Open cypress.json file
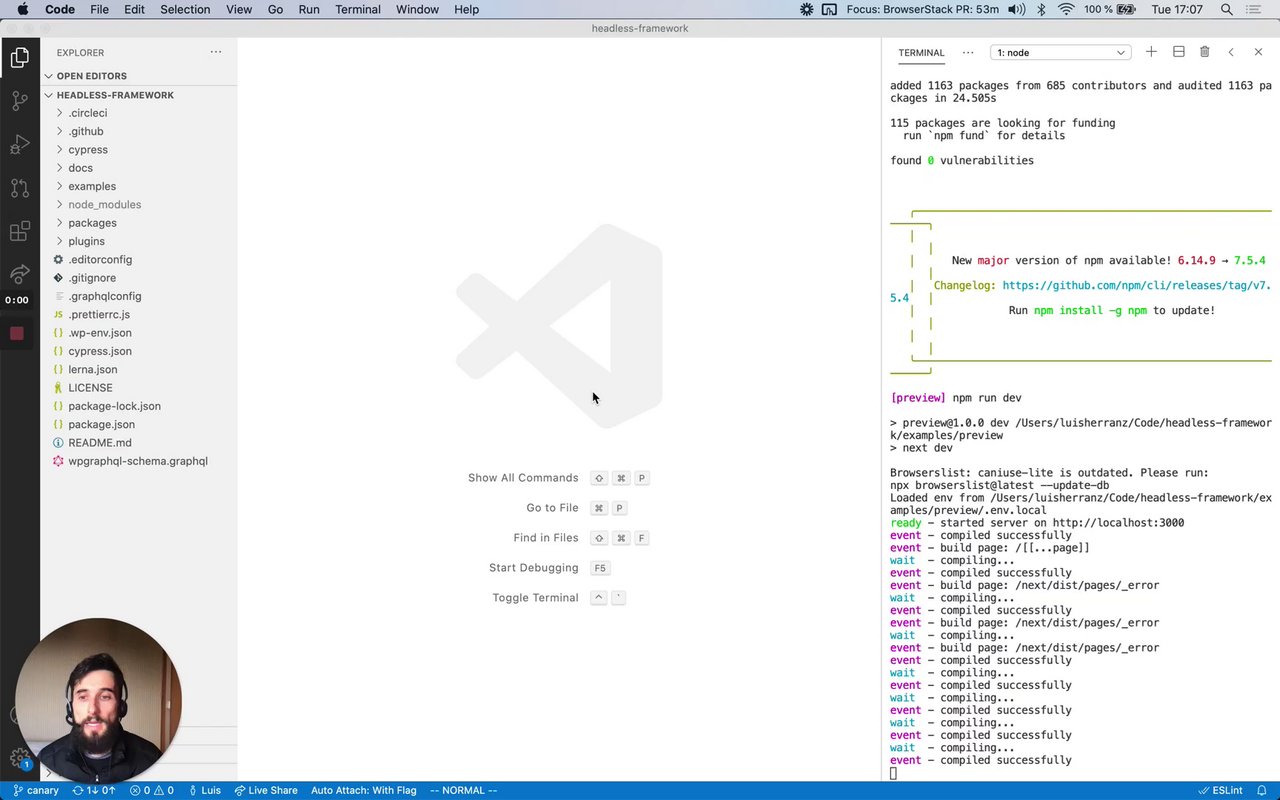 point(138,351)
